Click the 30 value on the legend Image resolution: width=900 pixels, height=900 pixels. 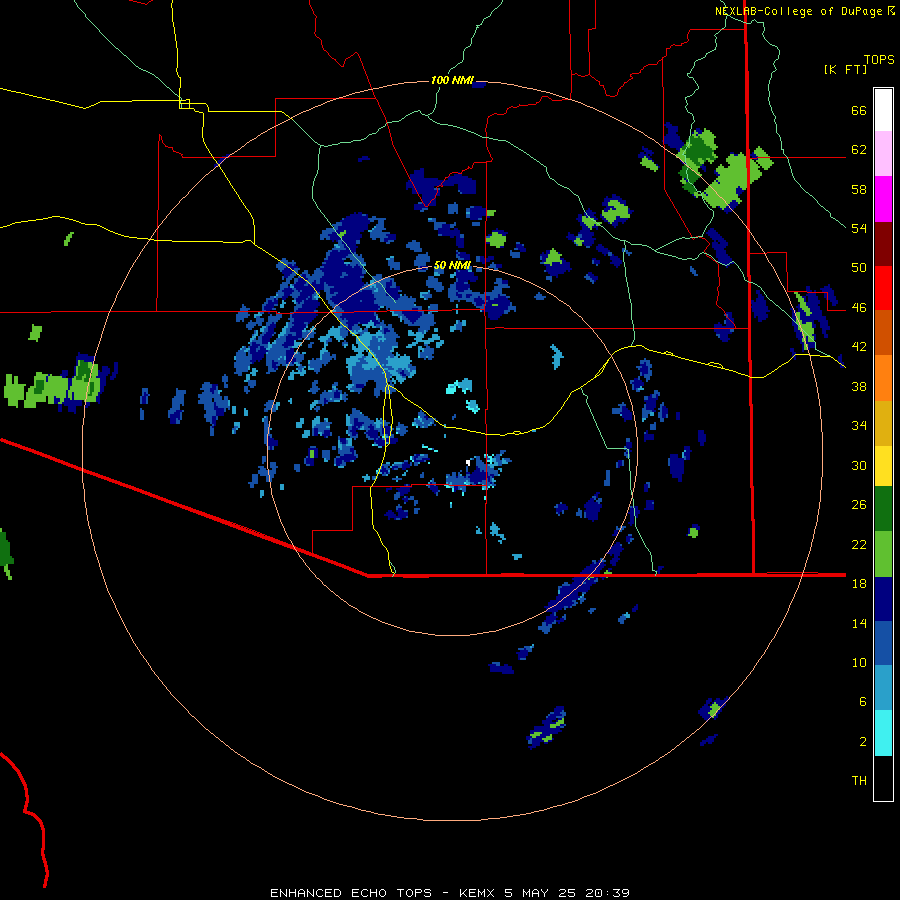(859, 465)
